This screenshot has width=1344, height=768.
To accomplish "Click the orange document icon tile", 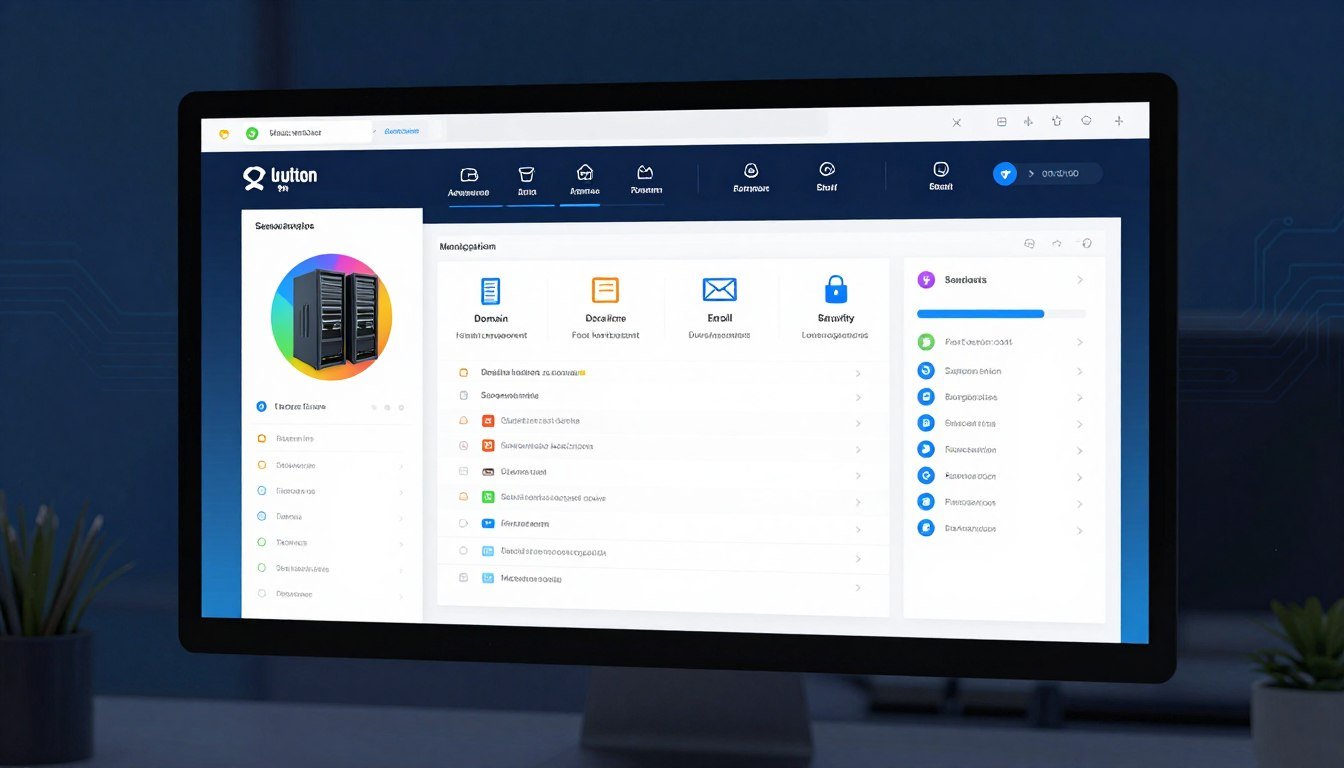I will [605, 290].
